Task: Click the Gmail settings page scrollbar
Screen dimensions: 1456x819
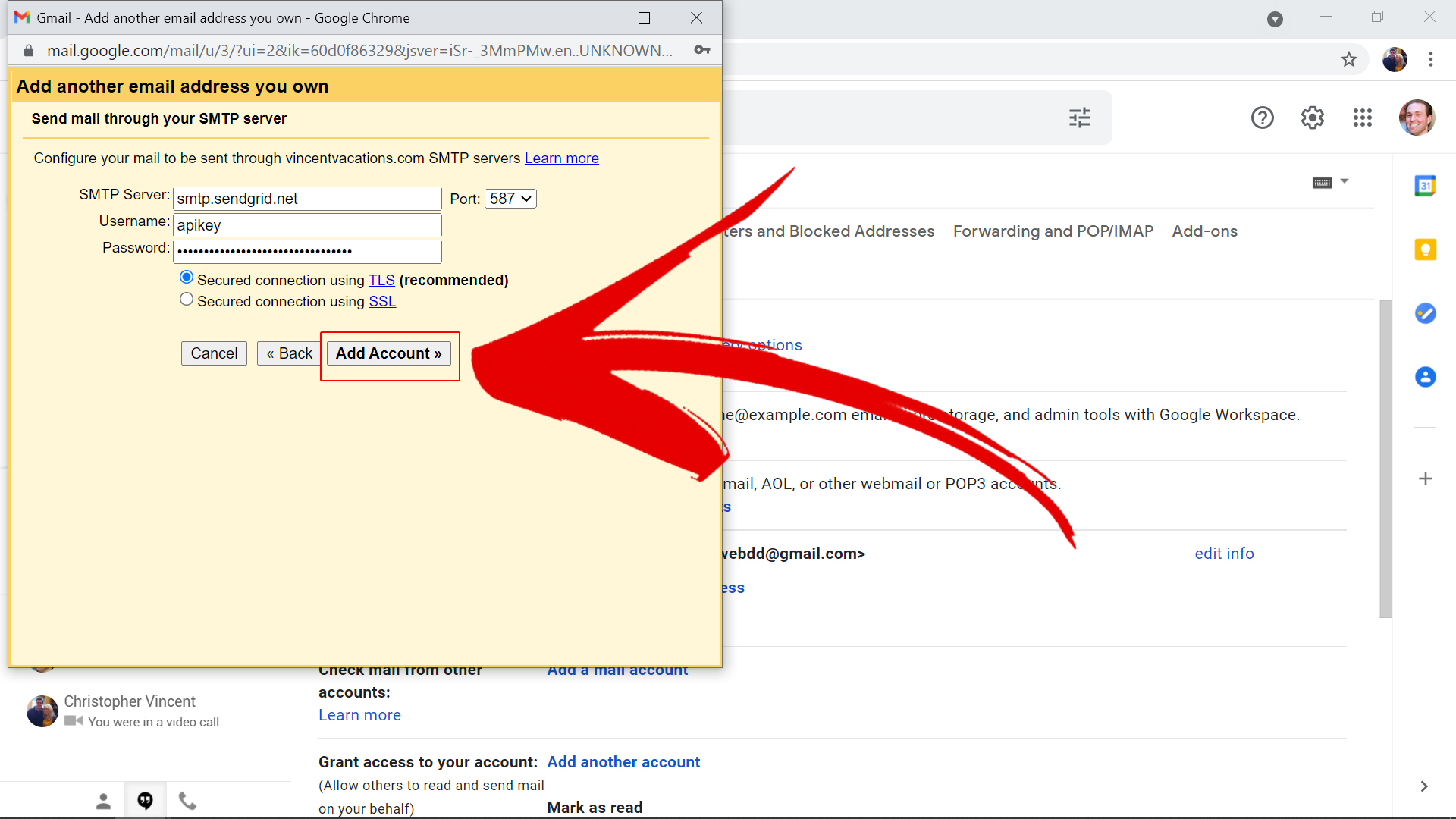Action: (1385, 459)
